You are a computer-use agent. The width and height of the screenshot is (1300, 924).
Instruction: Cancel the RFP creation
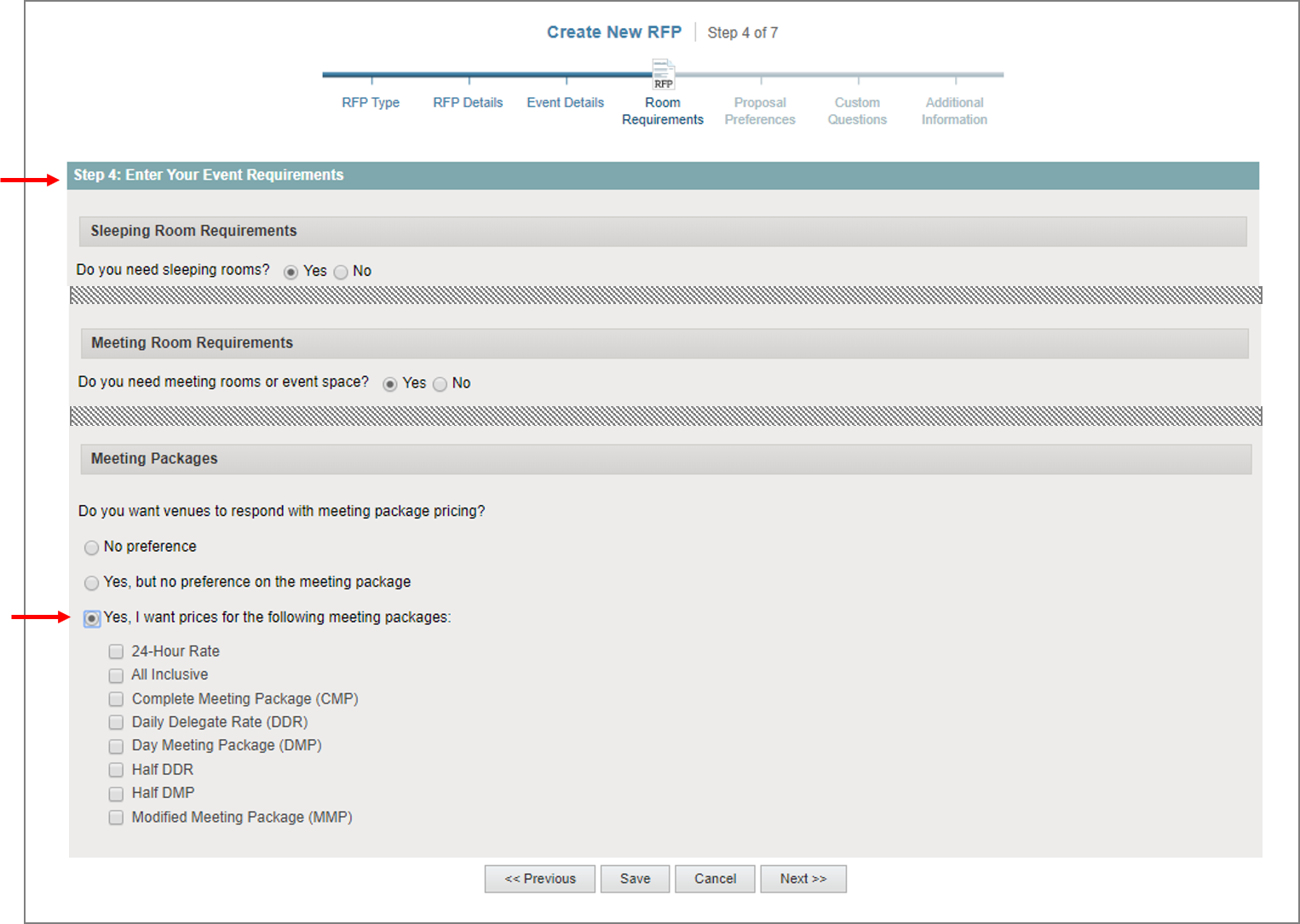(x=714, y=878)
